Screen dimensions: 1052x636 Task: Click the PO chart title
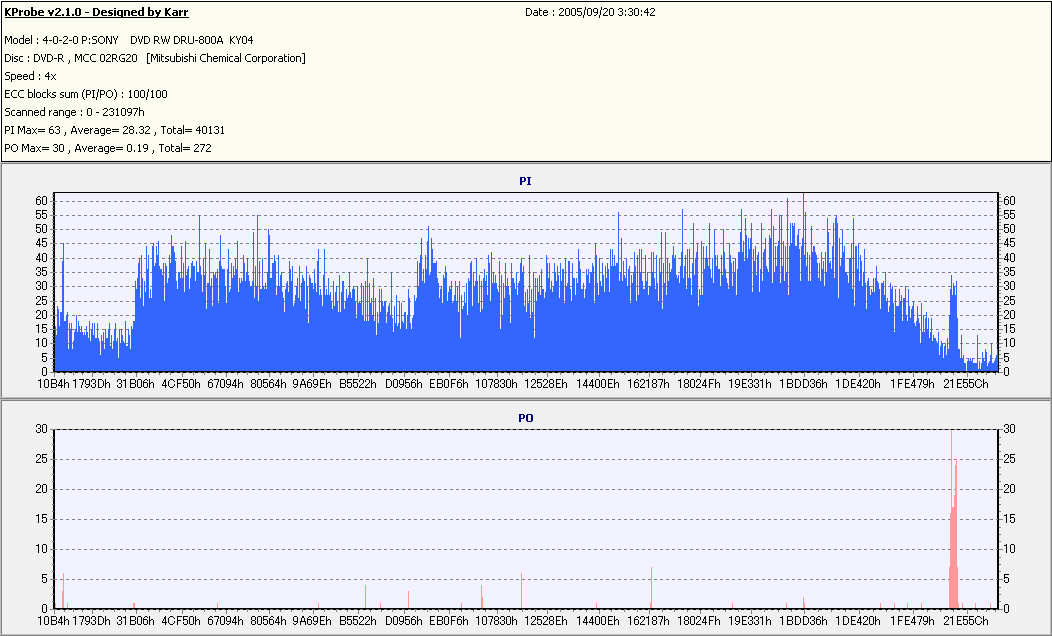click(x=525, y=418)
